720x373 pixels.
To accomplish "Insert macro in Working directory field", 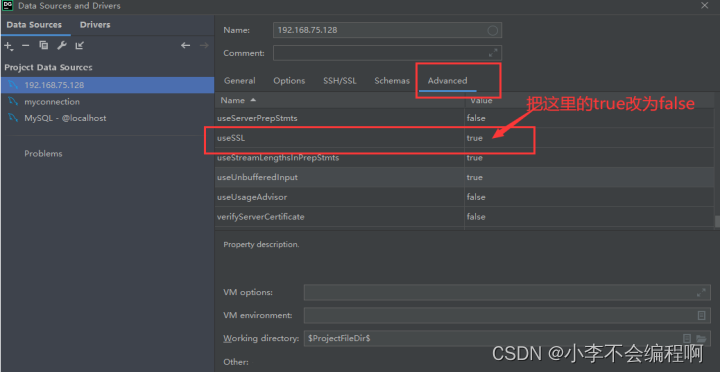I will pos(687,339).
